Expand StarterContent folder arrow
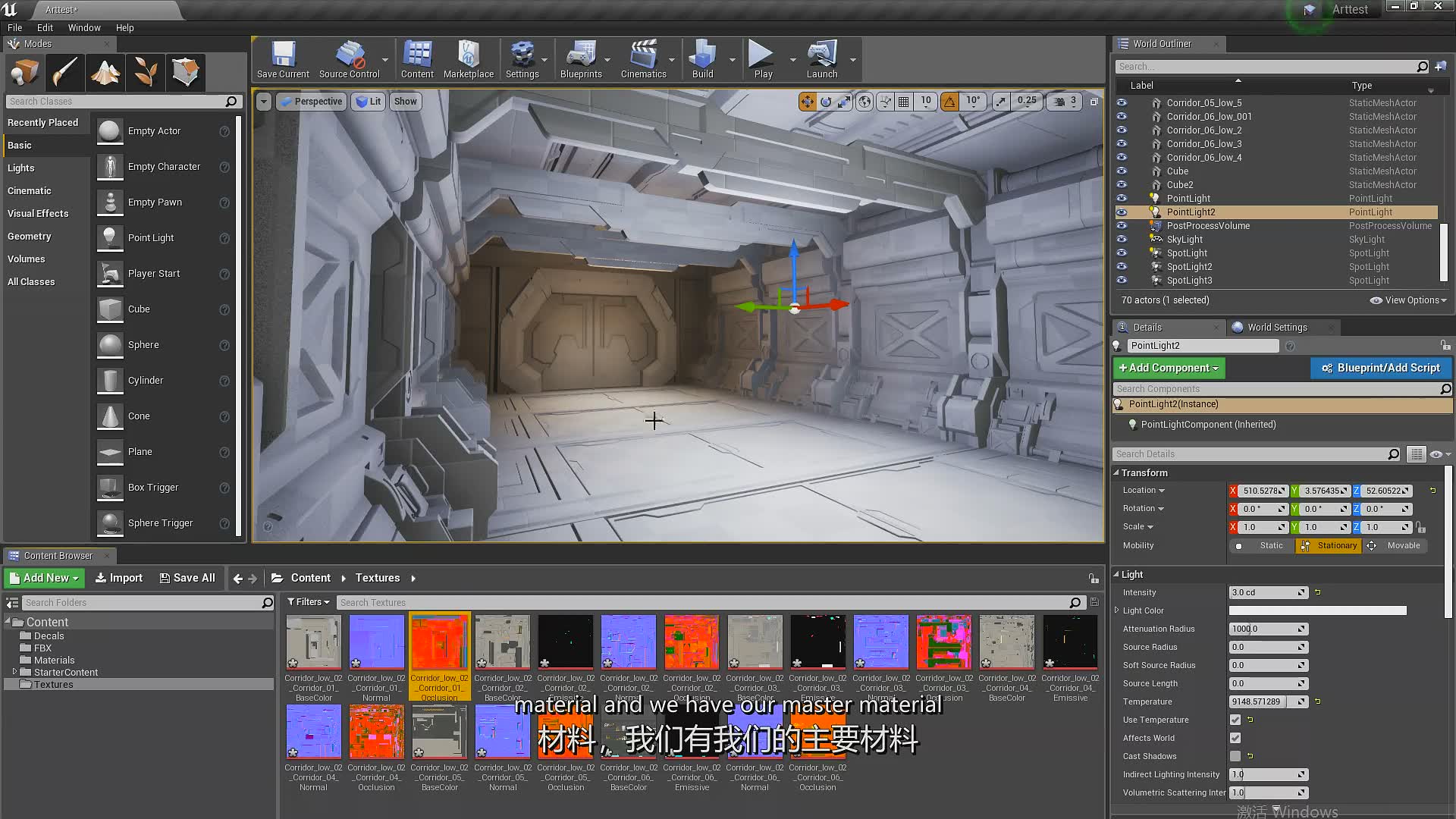 click(x=14, y=672)
